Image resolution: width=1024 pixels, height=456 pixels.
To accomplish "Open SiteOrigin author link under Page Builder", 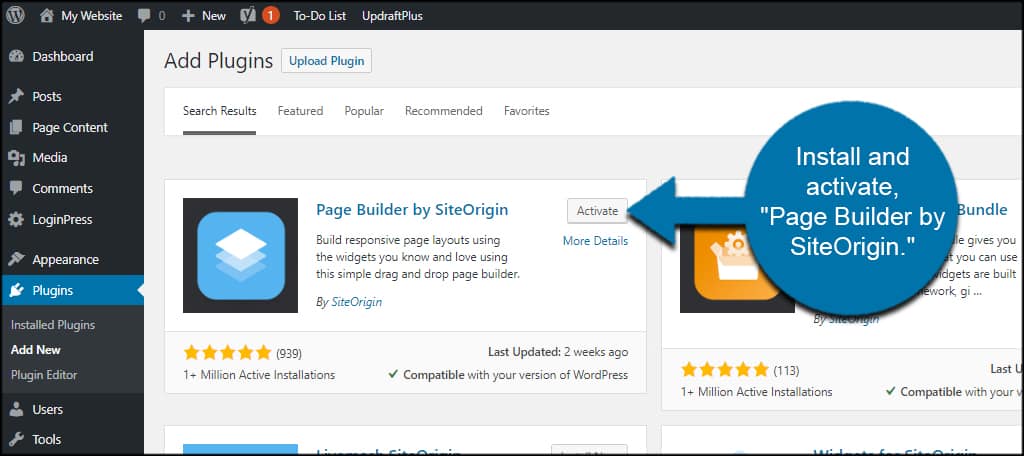I will click(357, 302).
